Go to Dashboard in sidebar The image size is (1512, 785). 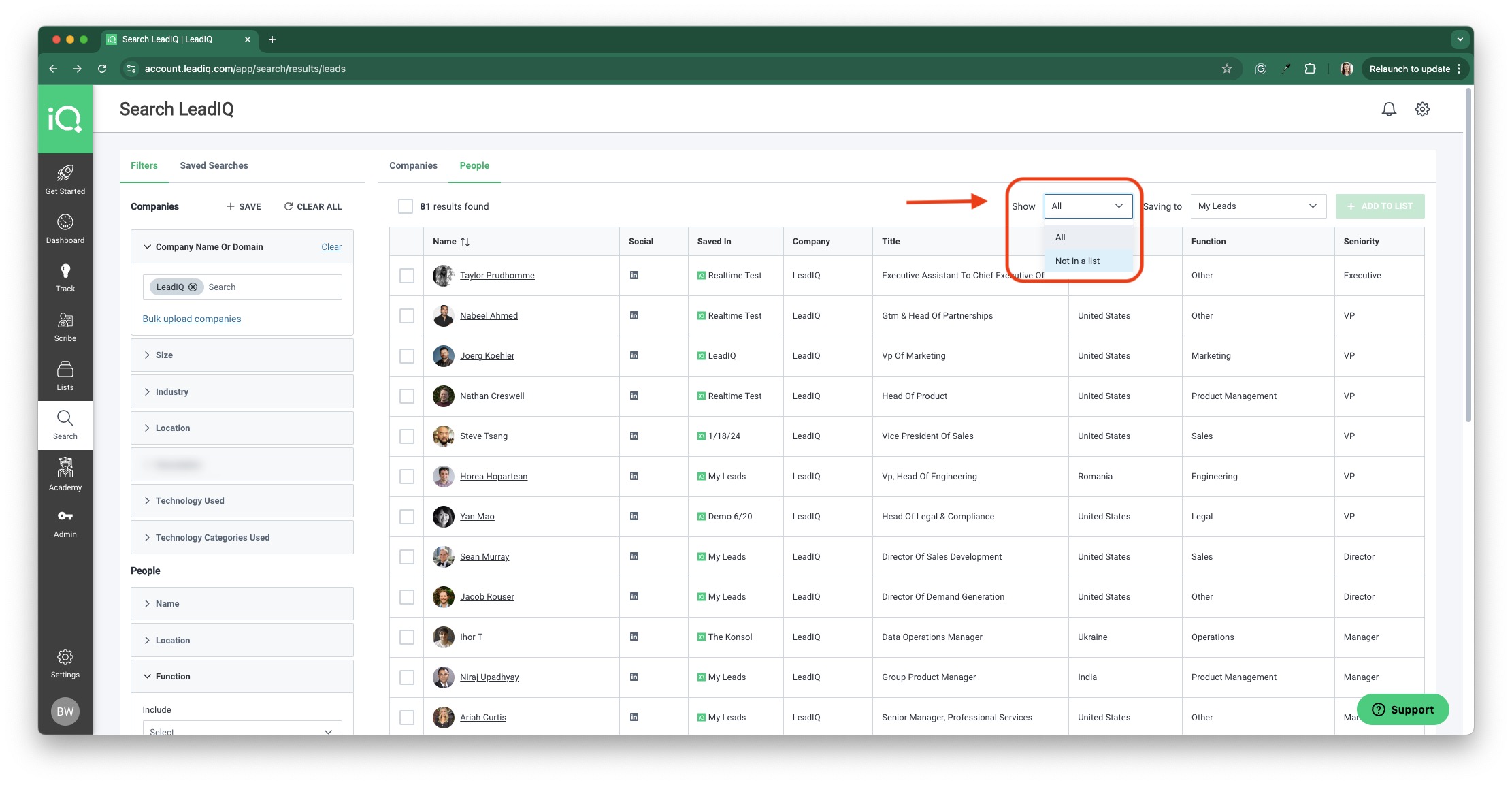pos(65,229)
